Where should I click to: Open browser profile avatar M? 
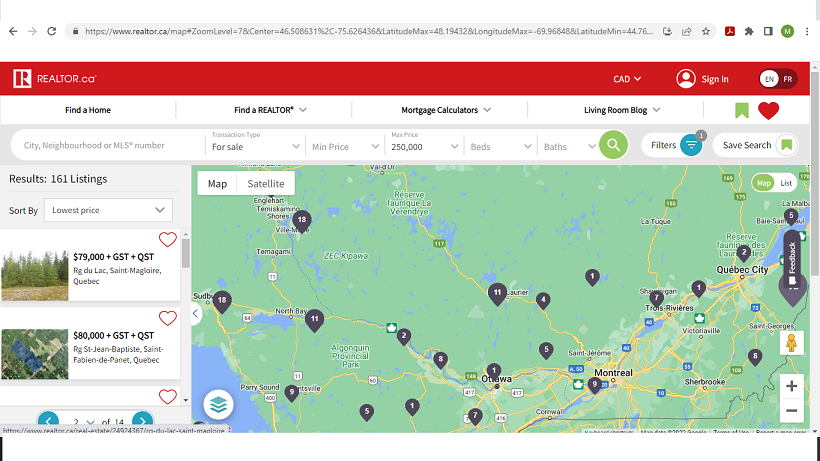click(787, 31)
